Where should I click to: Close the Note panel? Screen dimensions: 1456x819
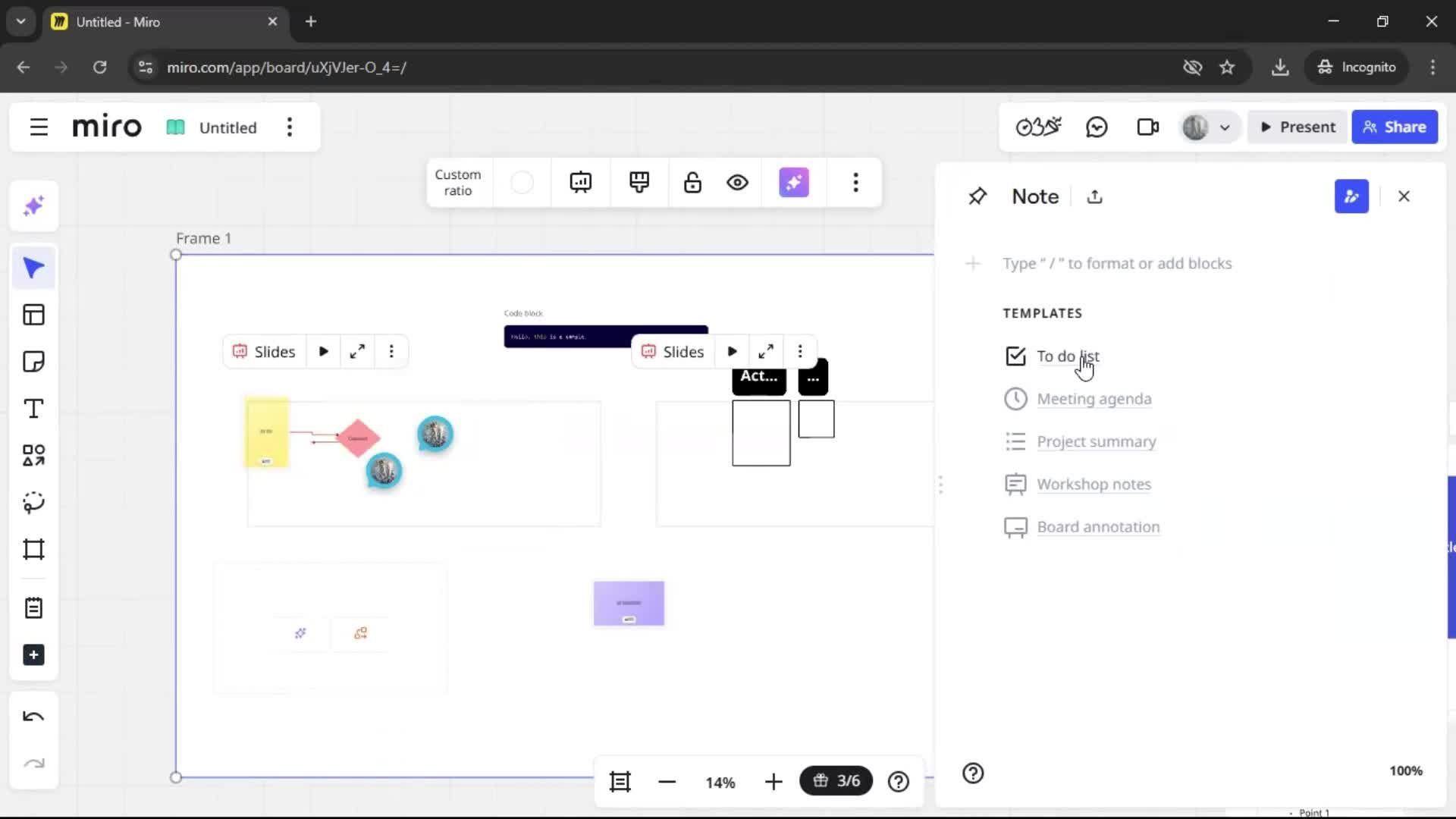[x=1404, y=196]
